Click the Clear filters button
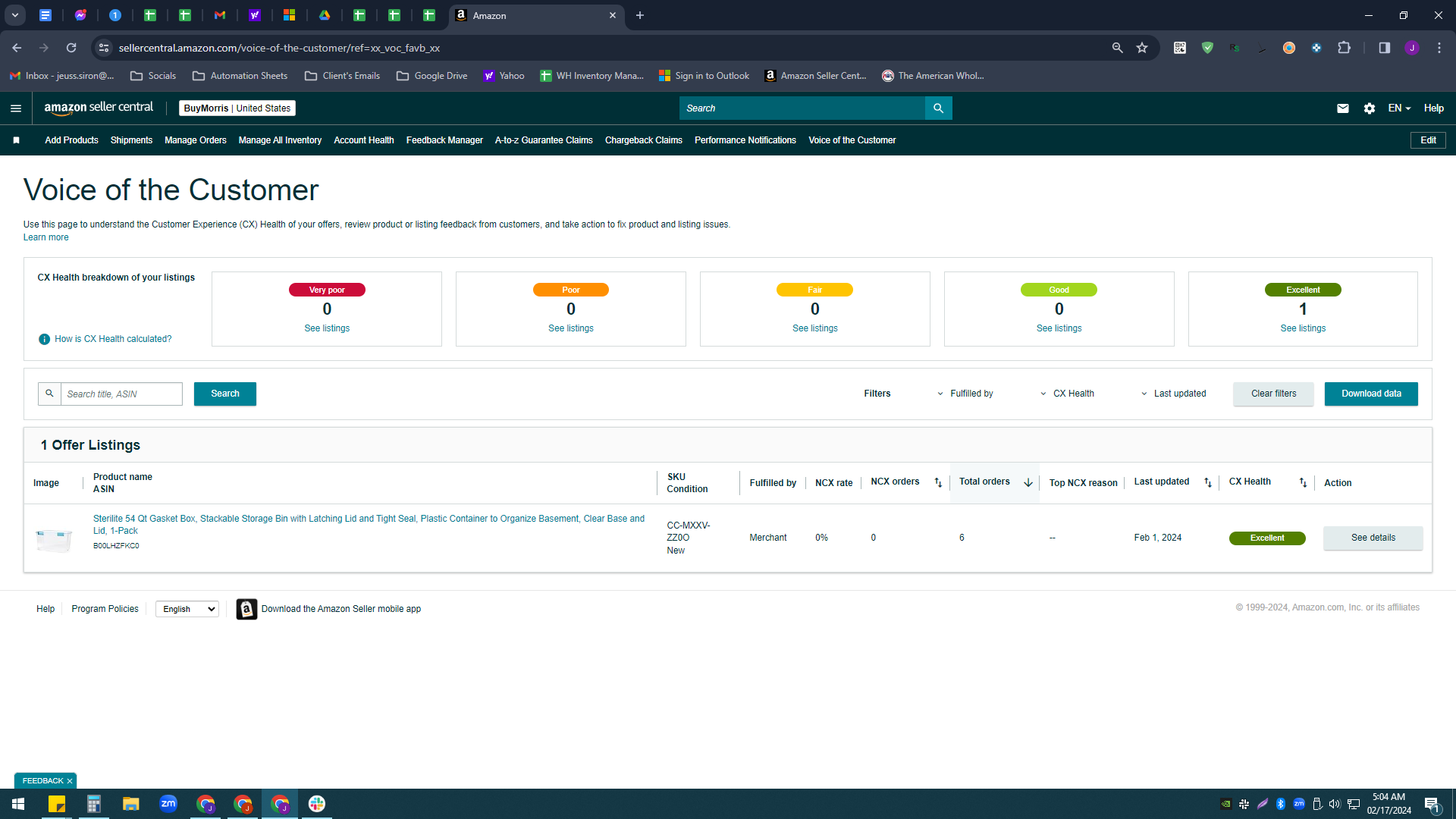 (1274, 394)
